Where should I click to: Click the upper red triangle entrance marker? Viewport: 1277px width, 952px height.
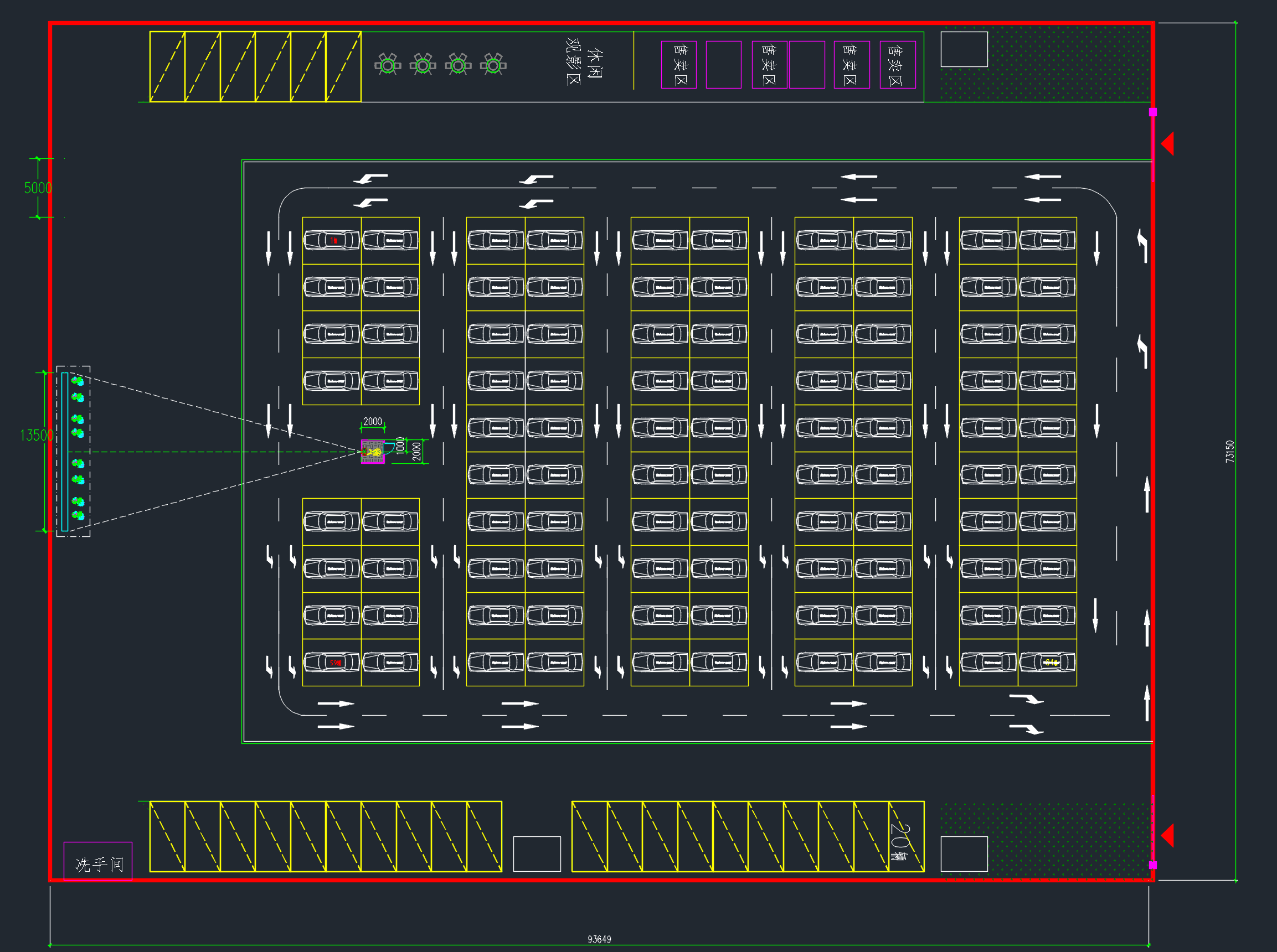(1167, 143)
